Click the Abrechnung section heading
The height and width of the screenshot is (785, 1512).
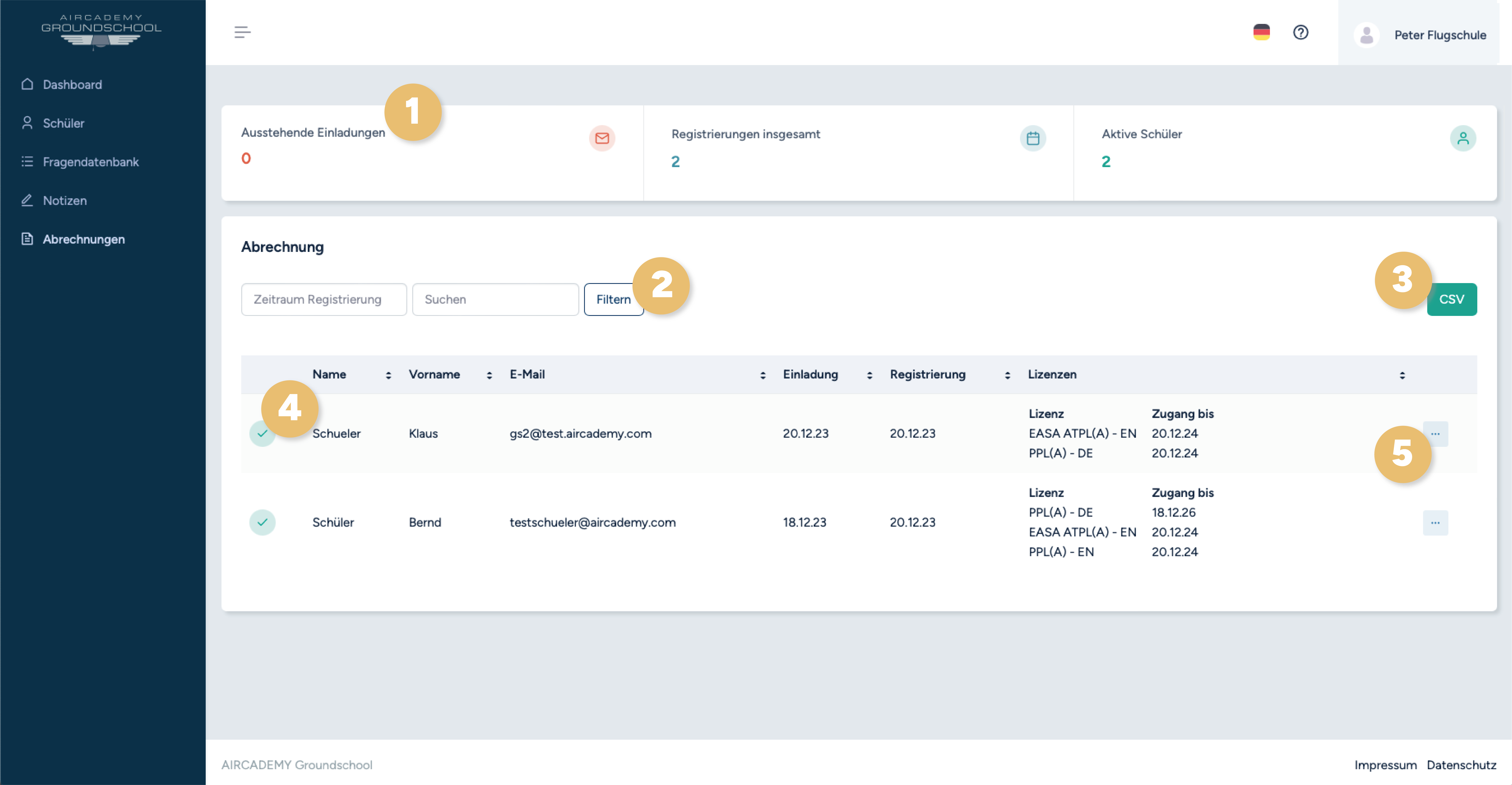pos(282,247)
